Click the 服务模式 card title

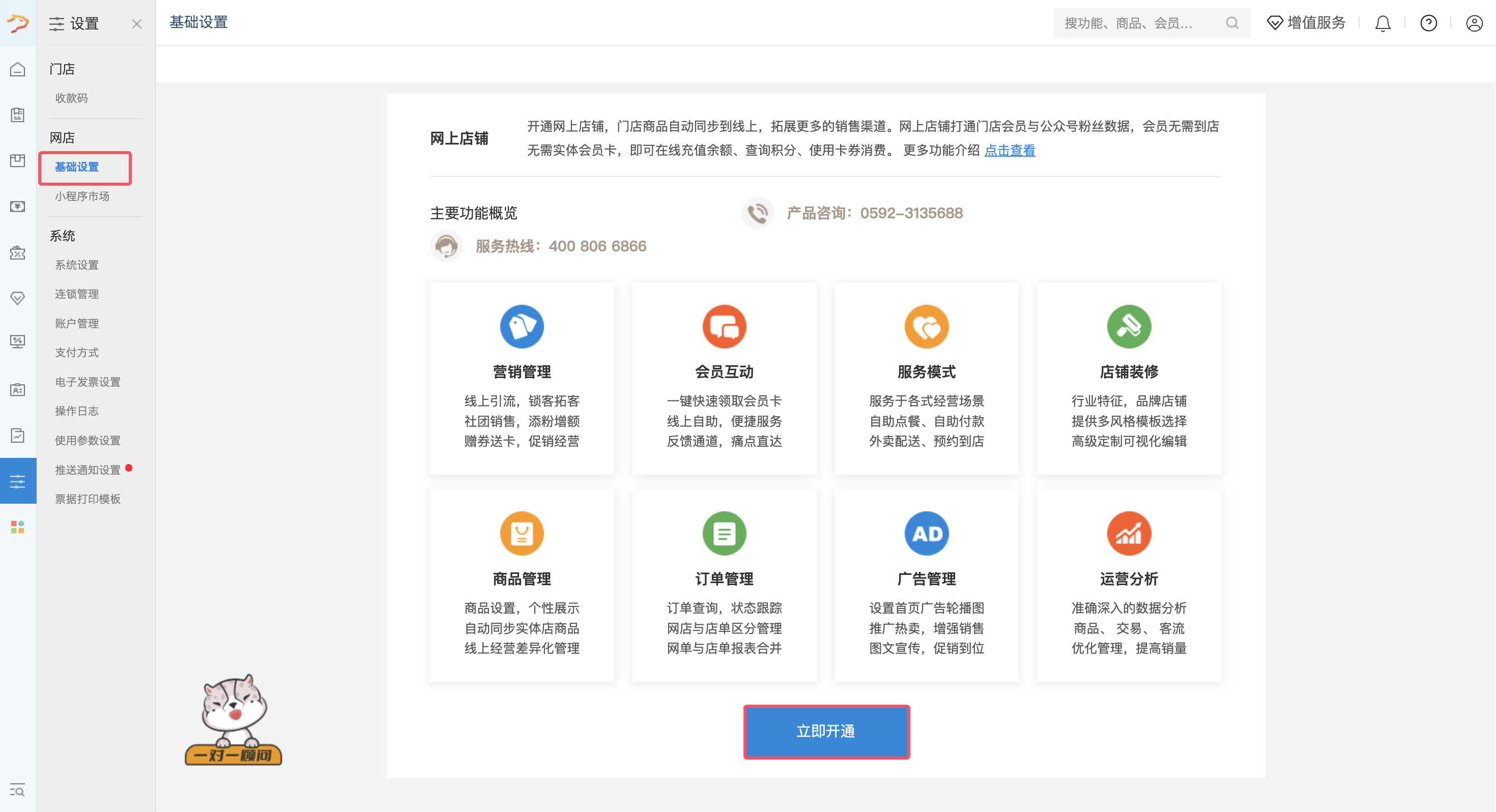(926, 372)
